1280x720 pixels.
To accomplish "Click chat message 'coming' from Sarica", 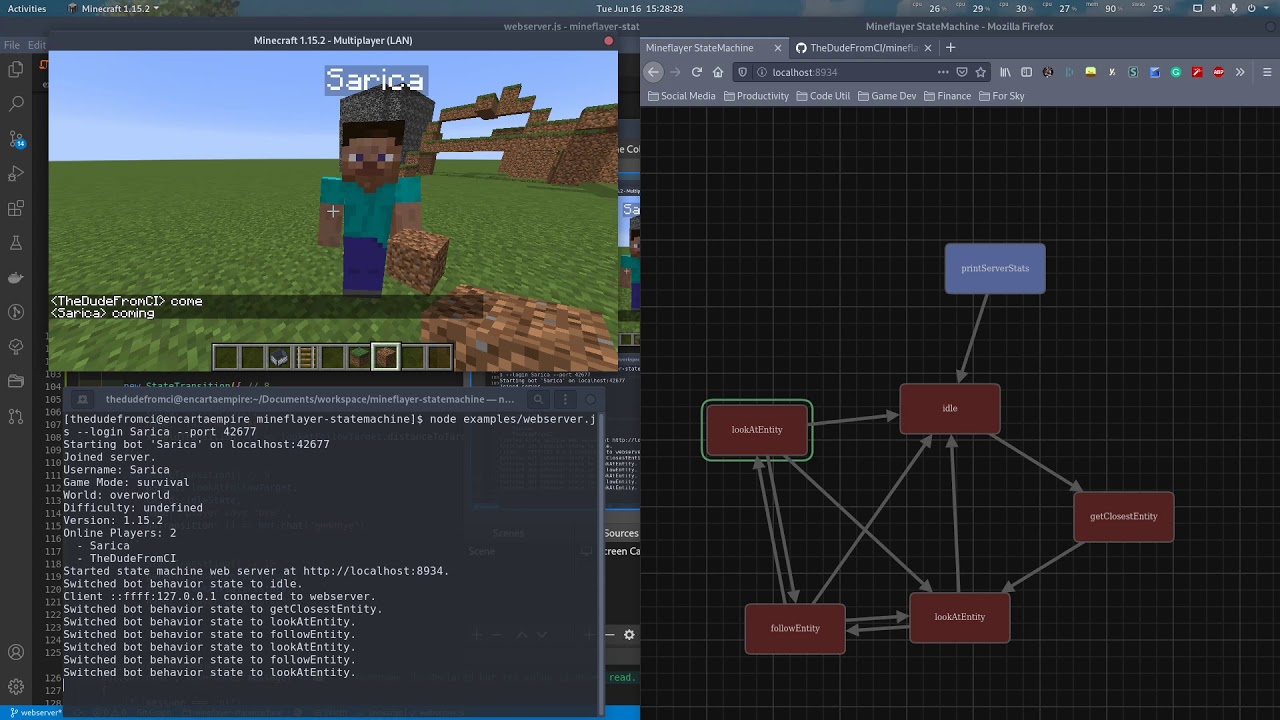I will click(x=133, y=313).
